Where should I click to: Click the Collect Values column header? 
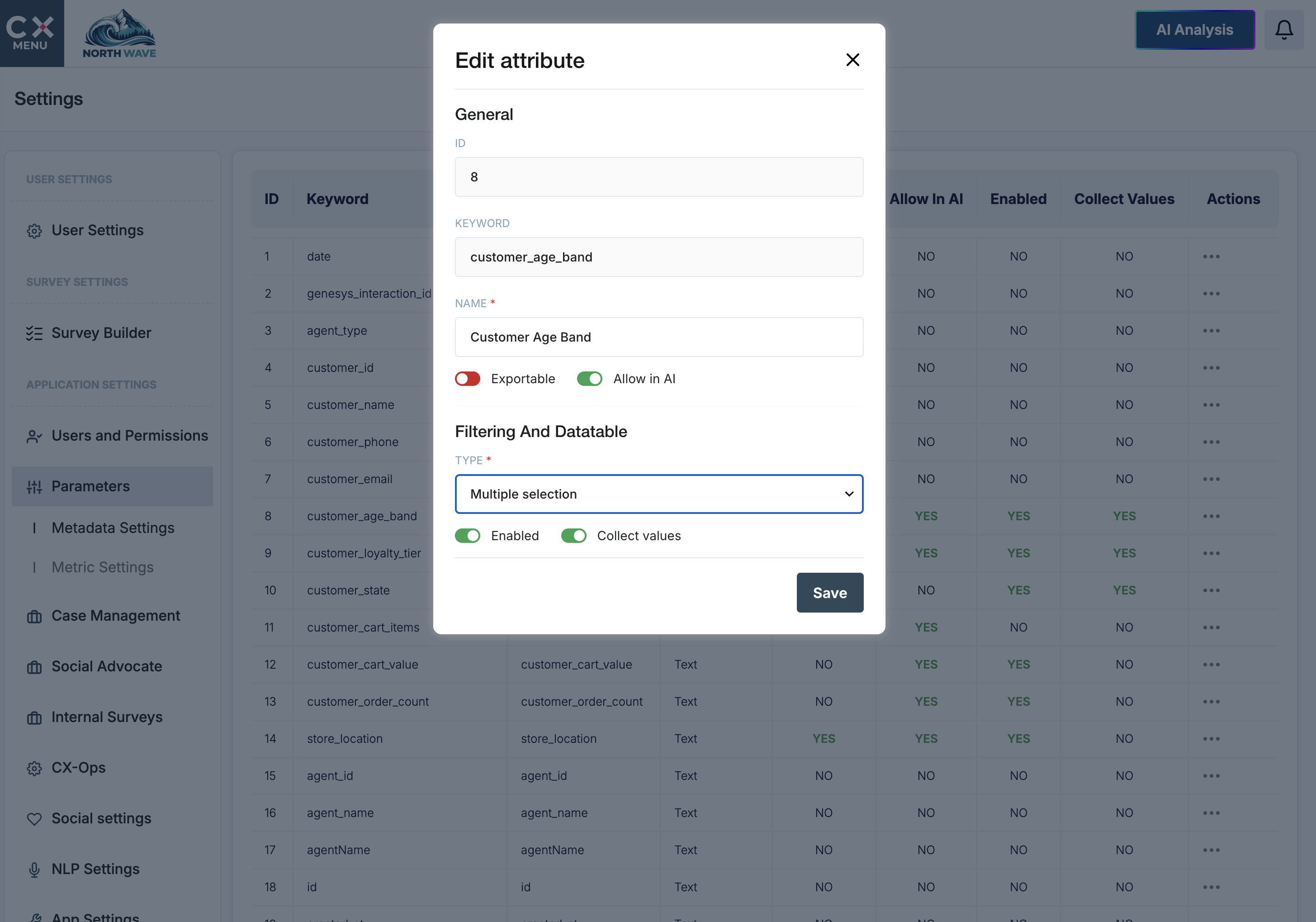coord(1124,199)
